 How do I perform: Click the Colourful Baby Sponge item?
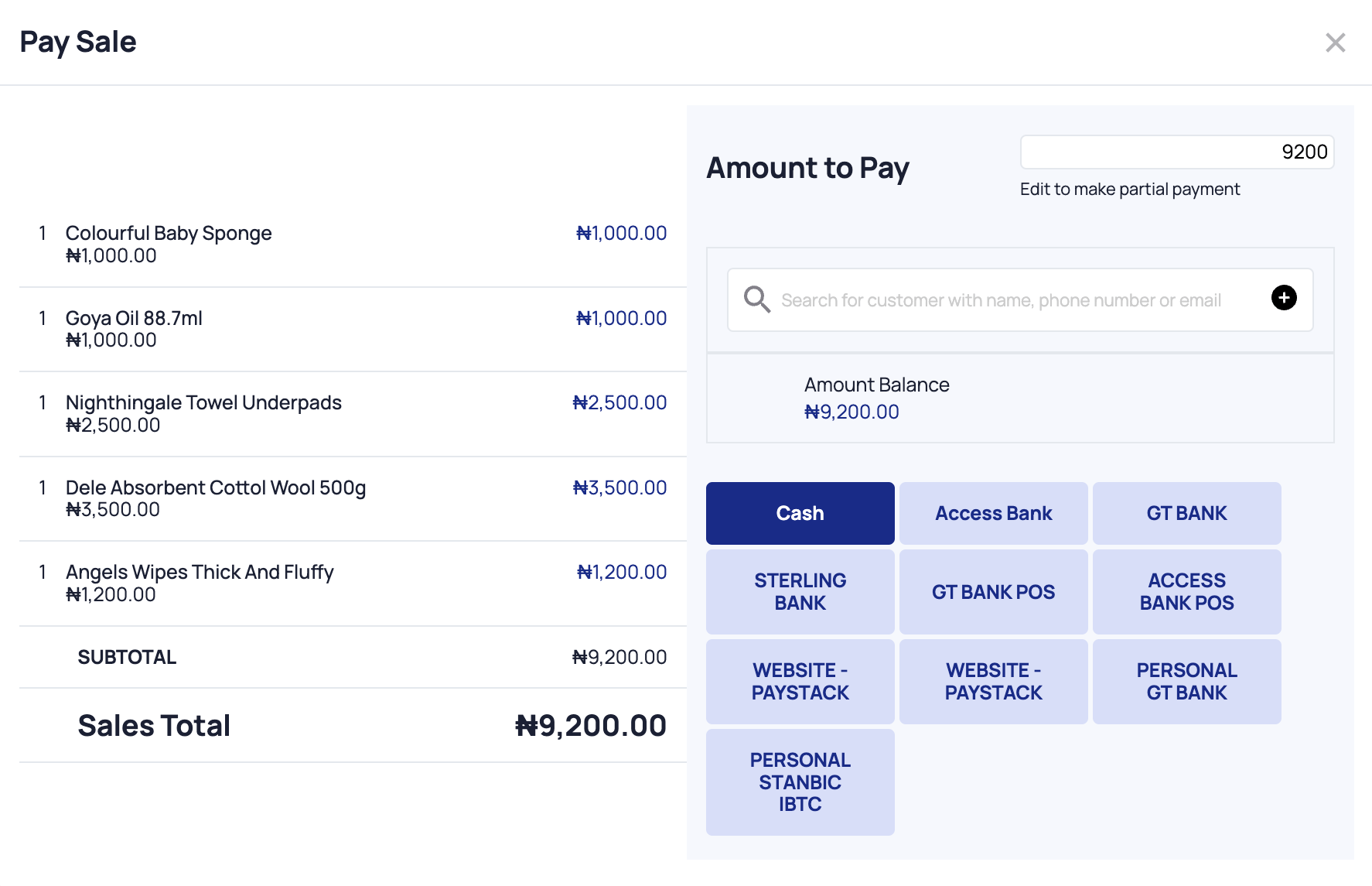coord(169,234)
